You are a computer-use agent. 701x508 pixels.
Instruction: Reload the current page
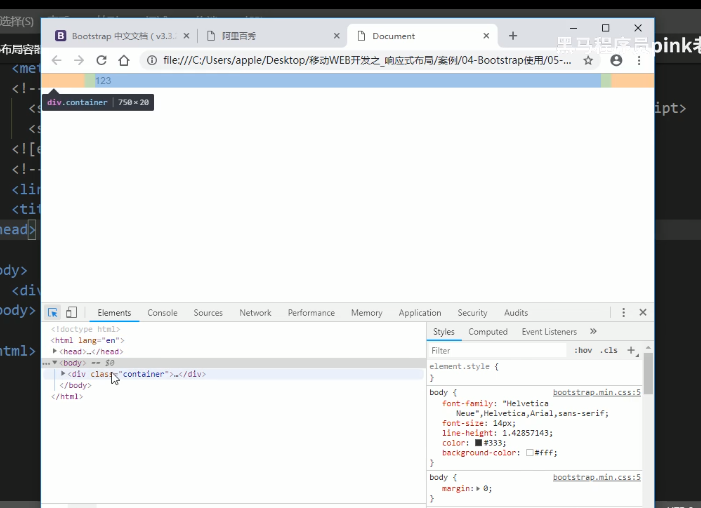pos(101,60)
